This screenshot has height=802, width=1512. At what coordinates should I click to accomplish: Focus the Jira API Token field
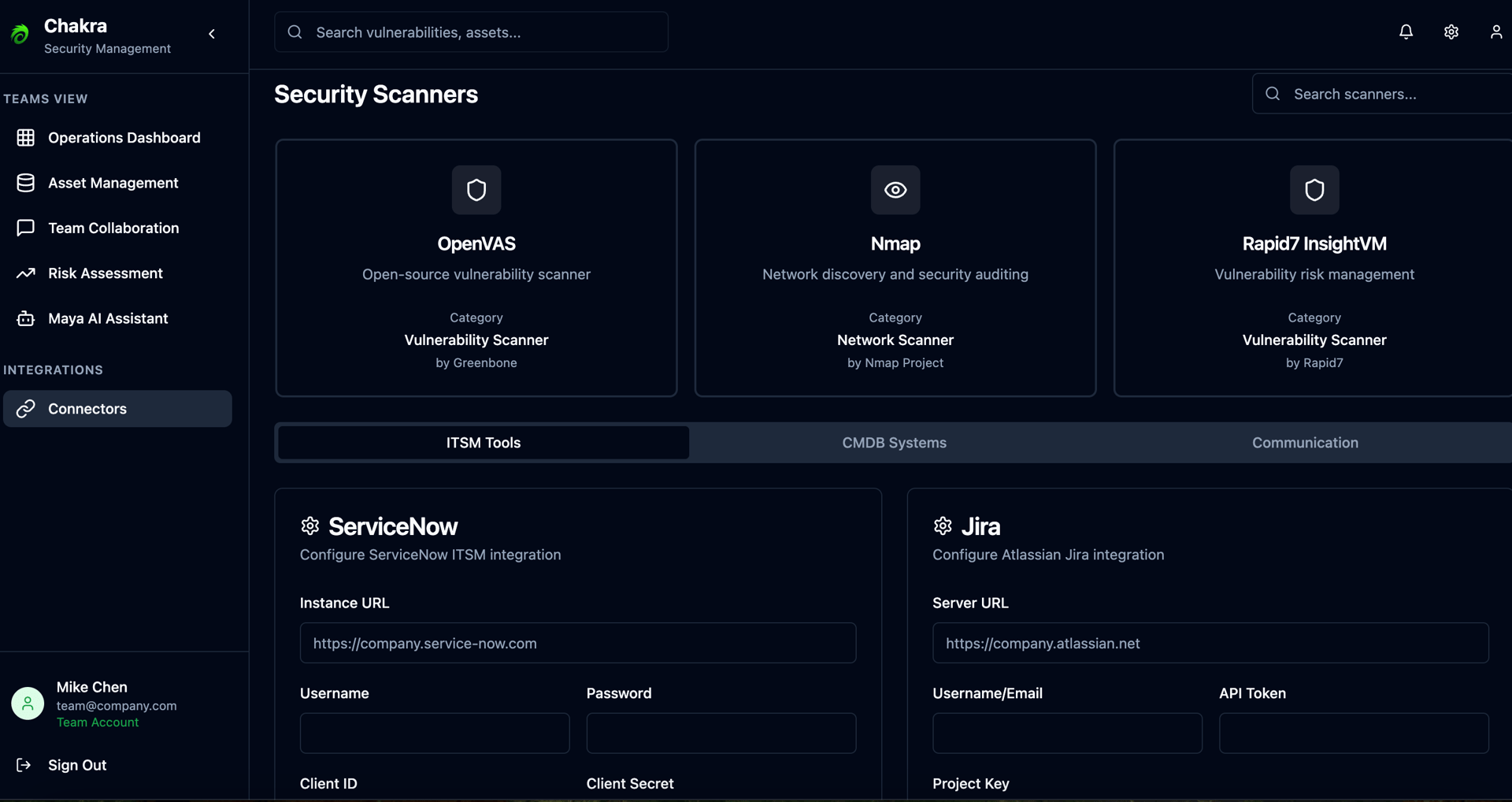(x=1354, y=733)
